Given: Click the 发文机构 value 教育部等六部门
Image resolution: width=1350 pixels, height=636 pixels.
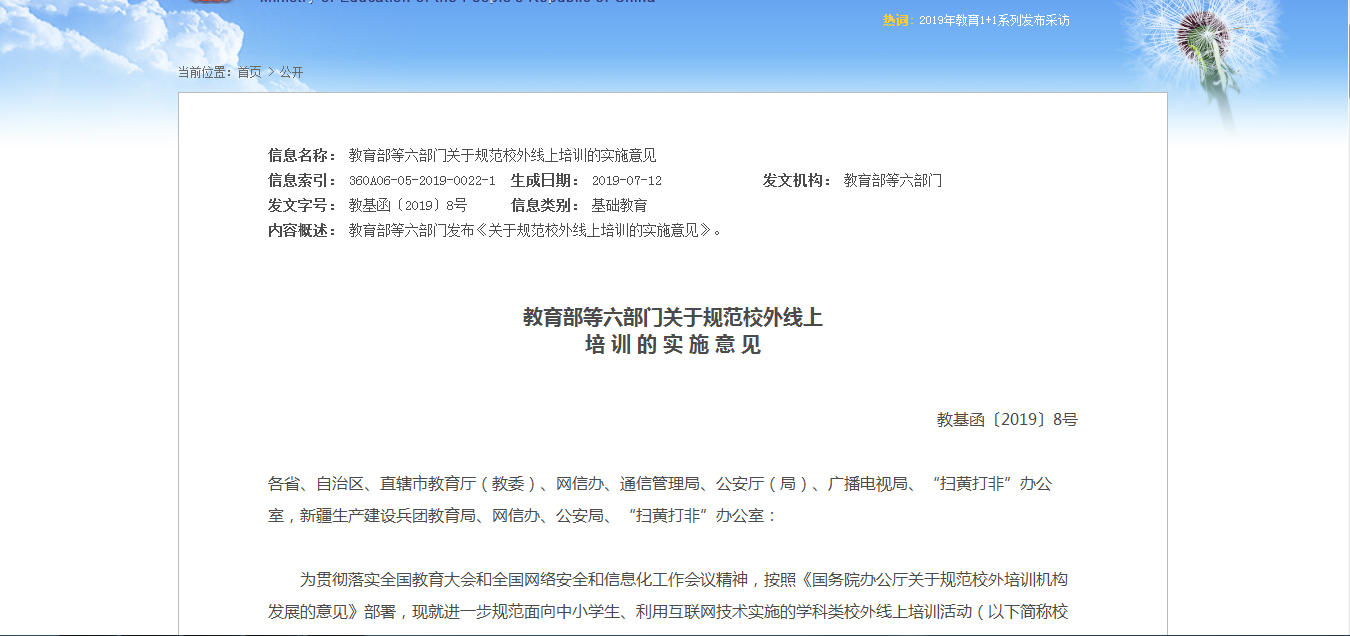Looking at the screenshot, I should pos(893,180).
